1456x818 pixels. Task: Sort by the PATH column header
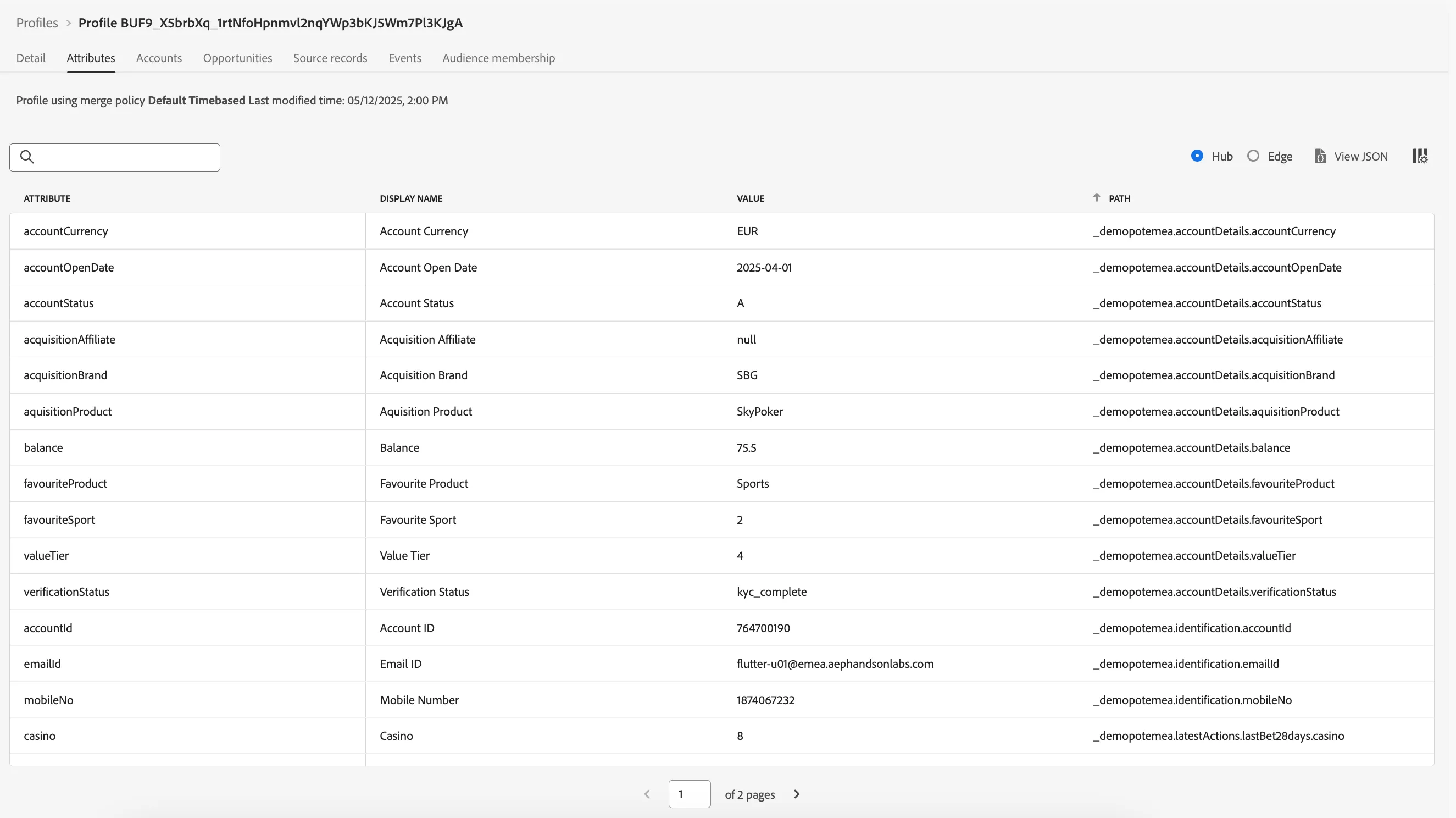point(1119,198)
